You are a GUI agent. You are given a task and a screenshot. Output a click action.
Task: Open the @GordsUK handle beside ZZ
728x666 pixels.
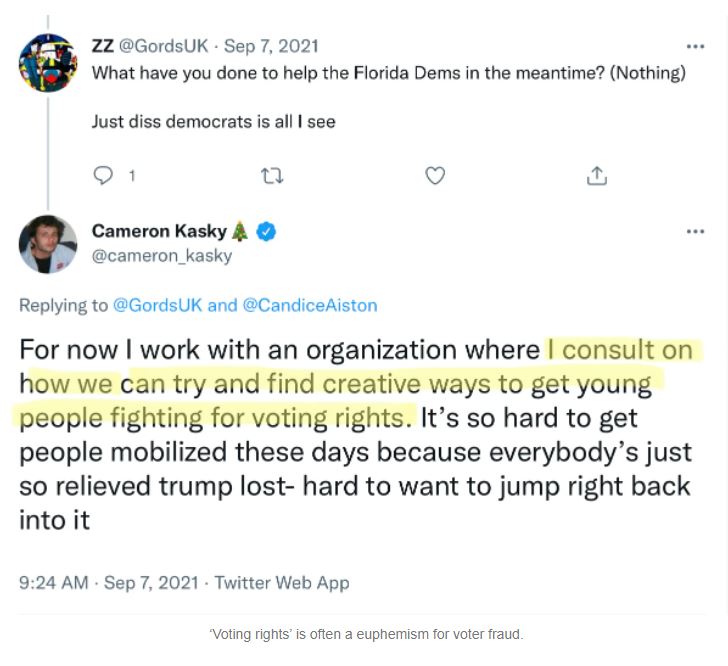click(x=164, y=46)
